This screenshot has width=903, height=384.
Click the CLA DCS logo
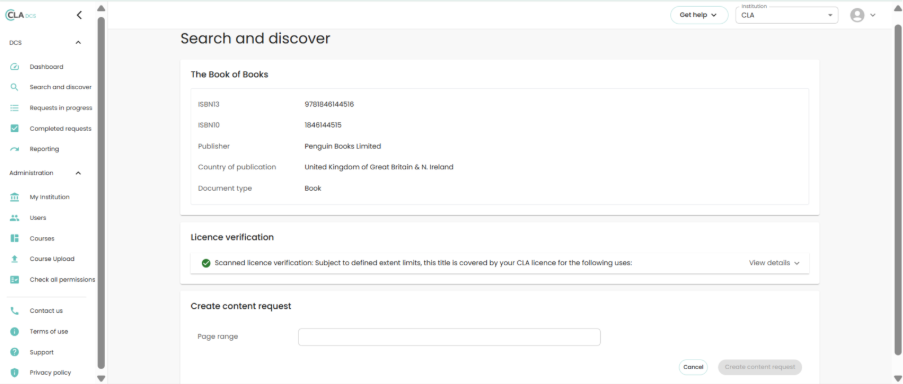[x=20, y=16]
